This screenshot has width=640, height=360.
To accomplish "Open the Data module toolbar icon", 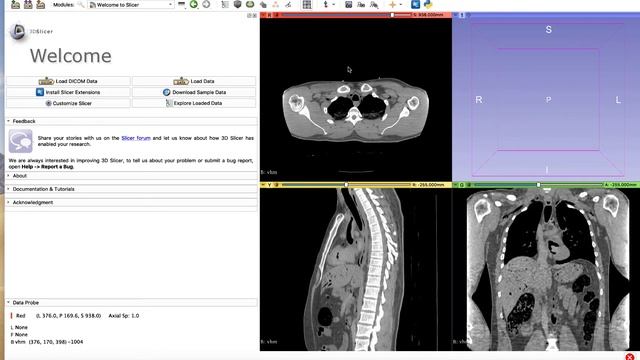I will [x=225, y=4].
